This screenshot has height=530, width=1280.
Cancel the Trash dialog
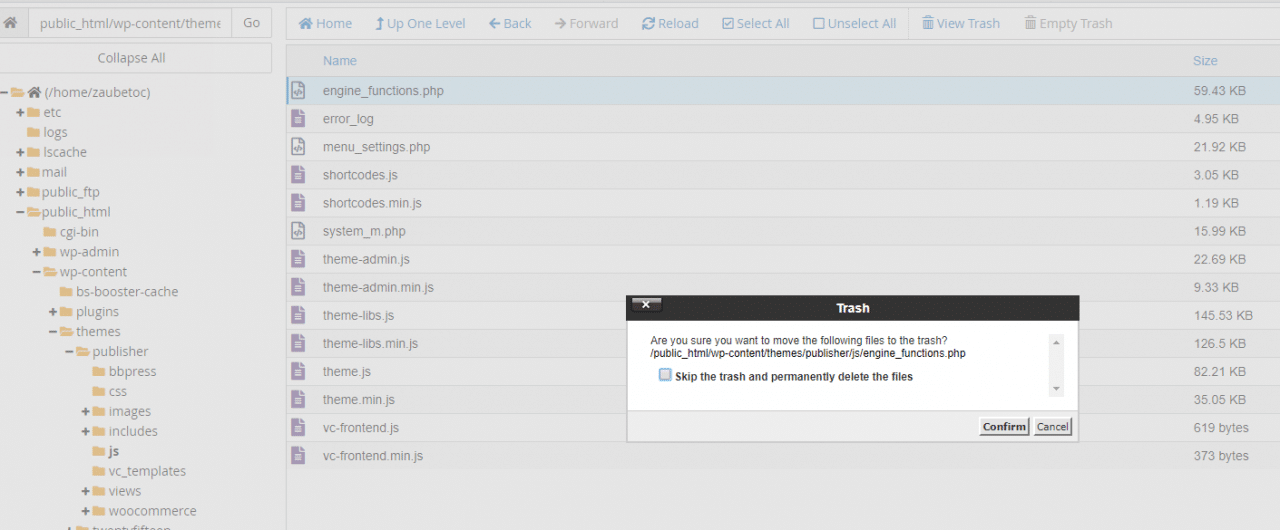click(1052, 427)
